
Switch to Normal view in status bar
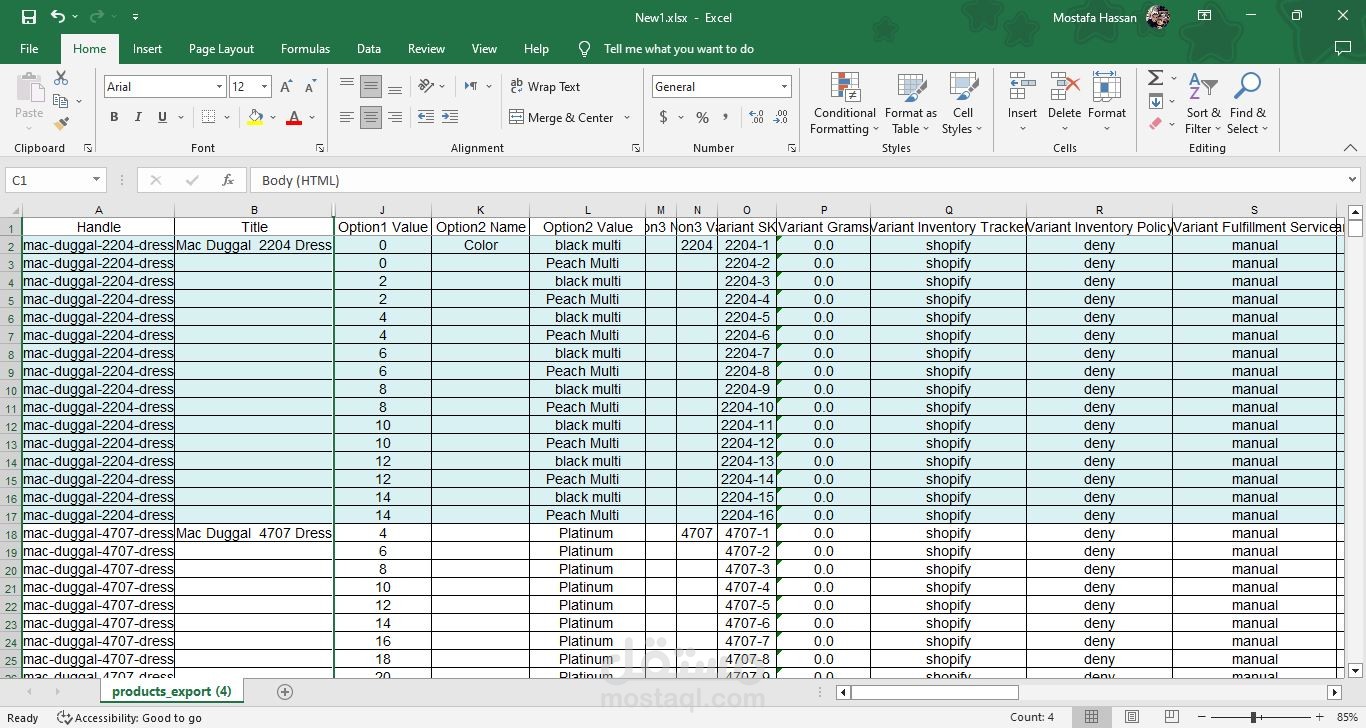(1091, 717)
